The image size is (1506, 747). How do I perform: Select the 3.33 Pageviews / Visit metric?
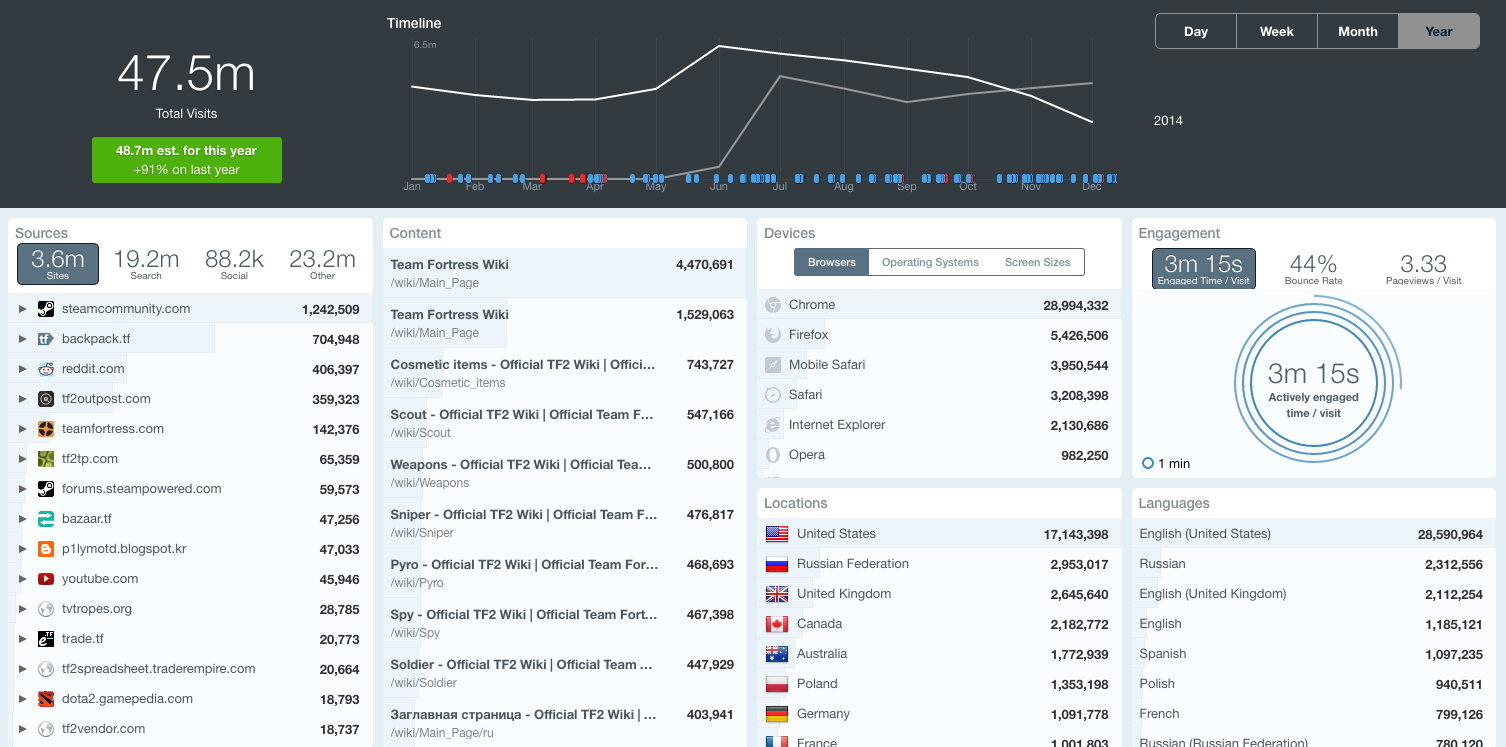[x=1423, y=268]
